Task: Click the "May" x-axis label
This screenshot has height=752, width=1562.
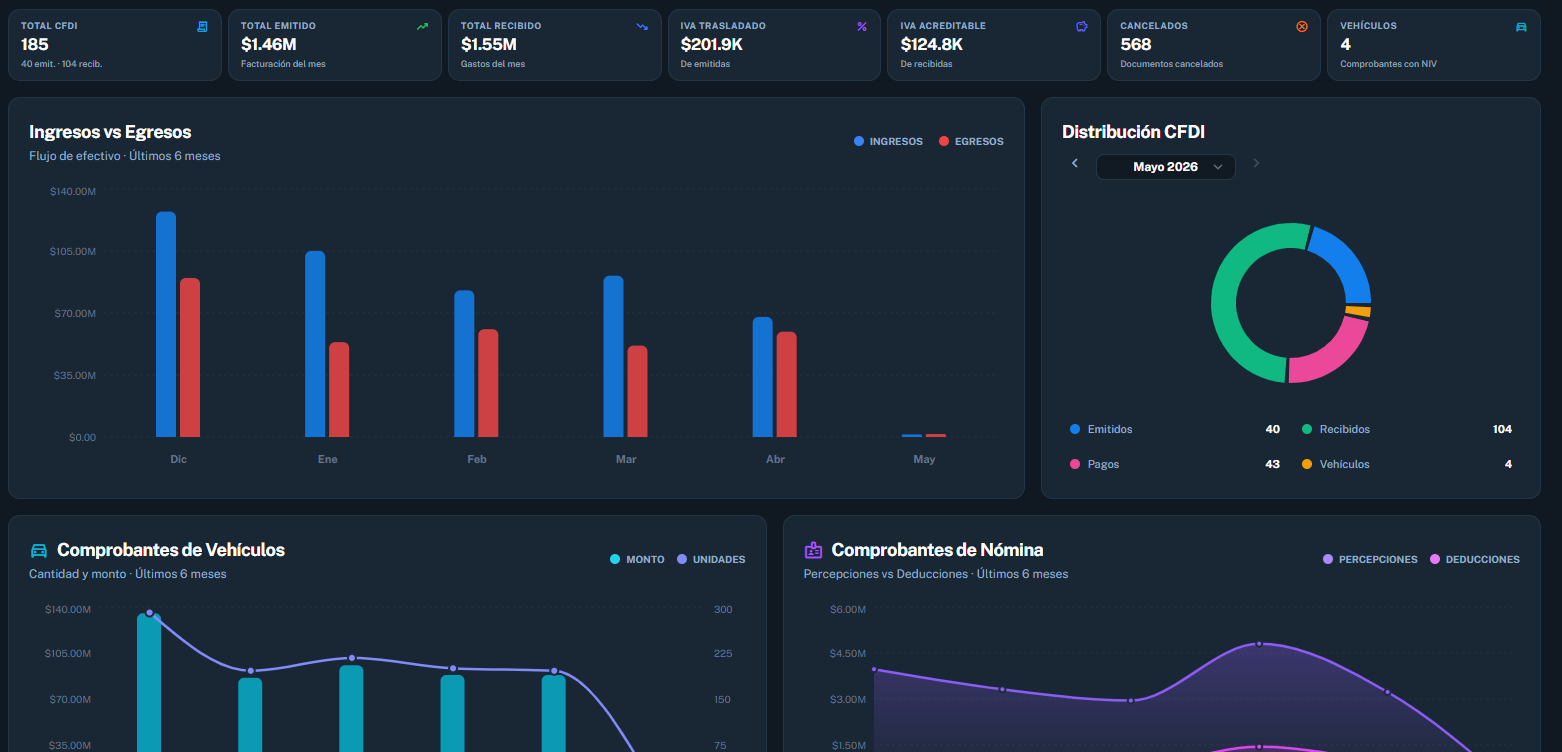Action: tap(924, 460)
